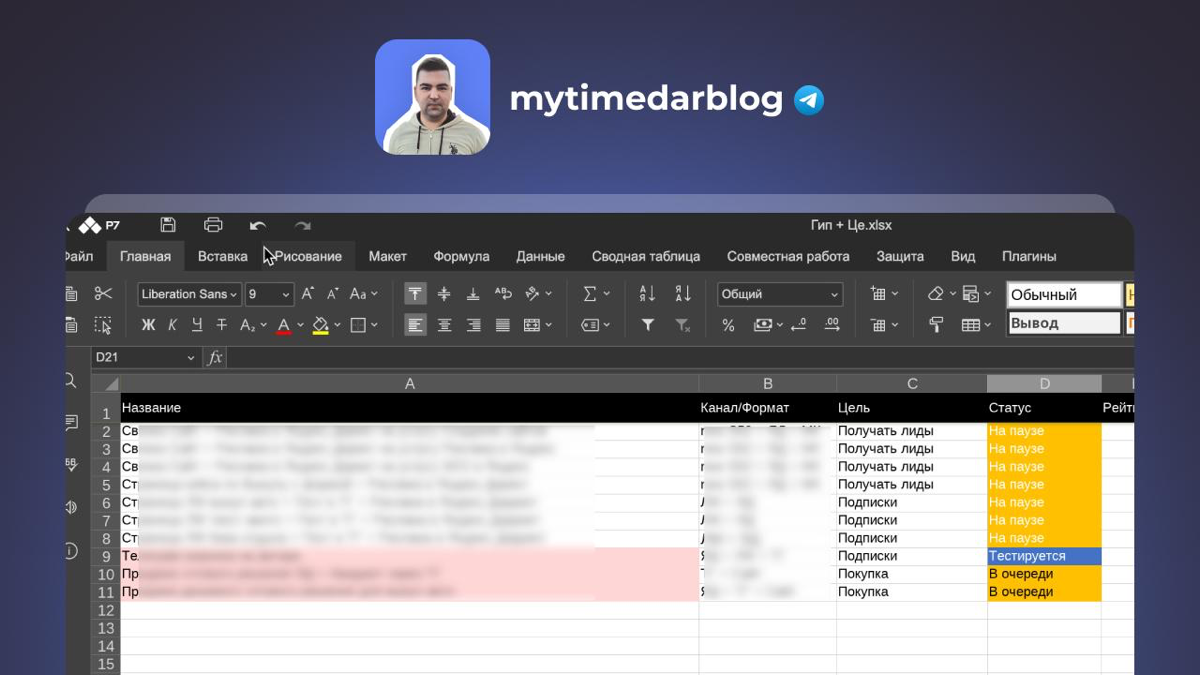
Task: Apply yellow fill color button
Action: pos(320,325)
